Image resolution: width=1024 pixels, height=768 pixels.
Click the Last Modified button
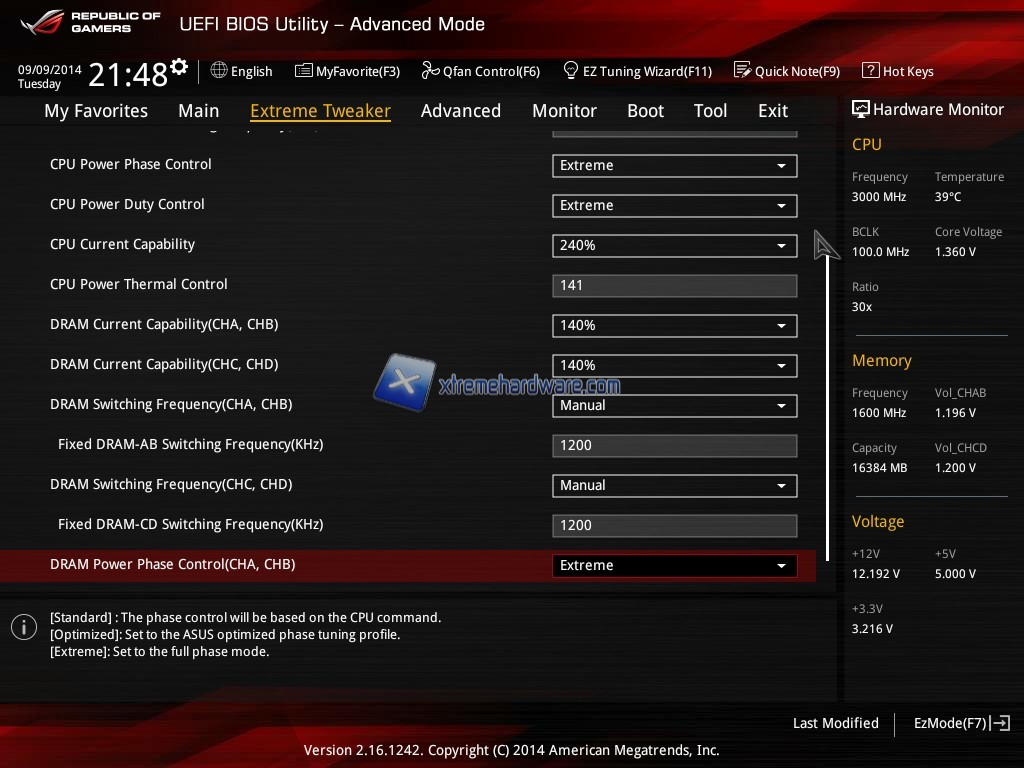pos(835,723)
